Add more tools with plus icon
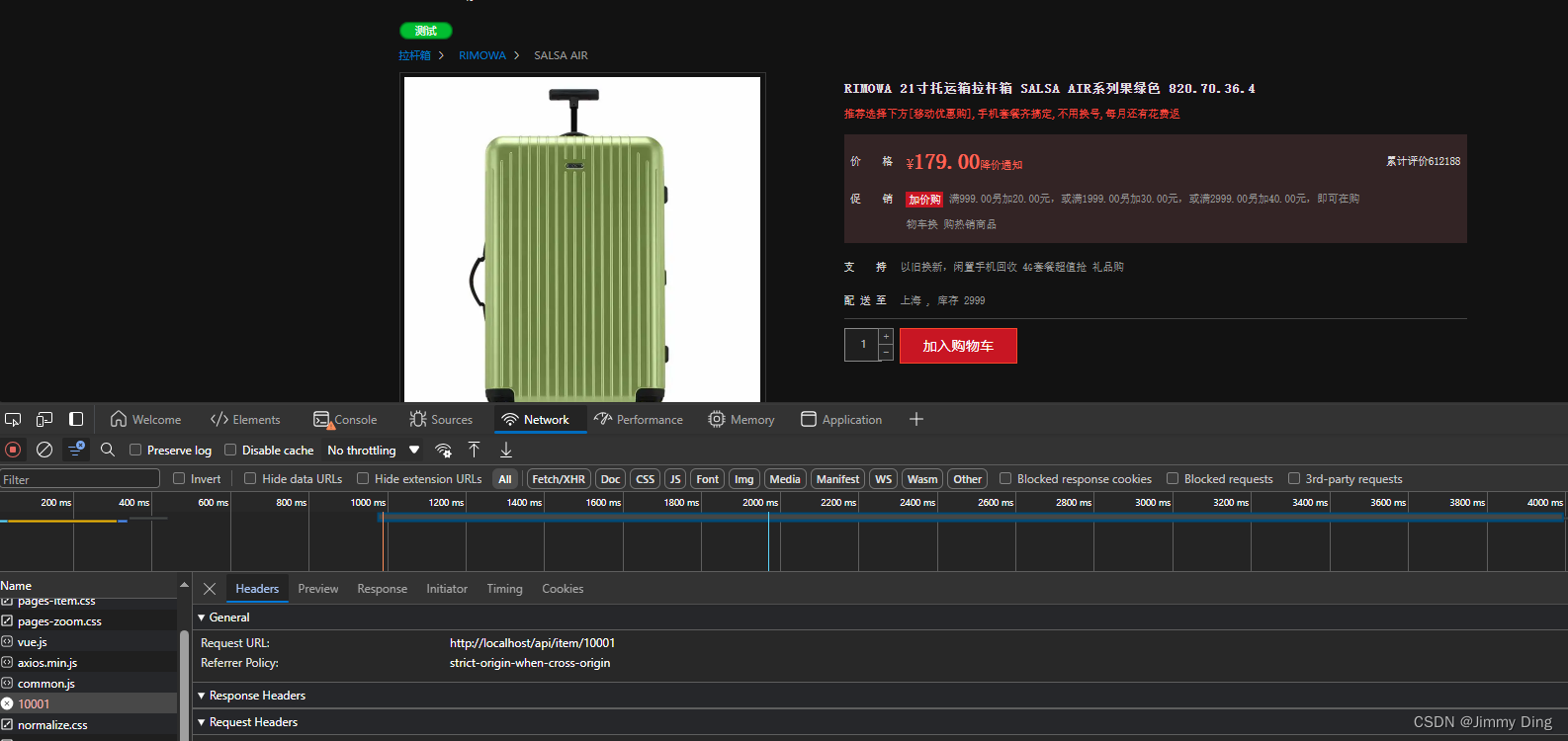1568x741 pixels. pyautogui.click(x=916, y=419)
